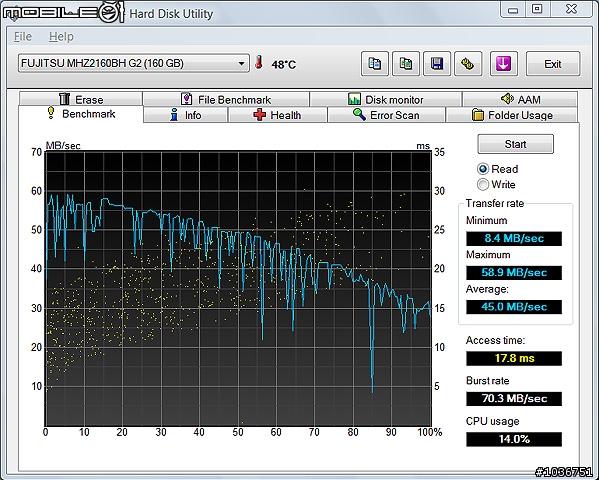Click the File Benchmark tab
Screen dimensions: 599x480
pos(226,99)
